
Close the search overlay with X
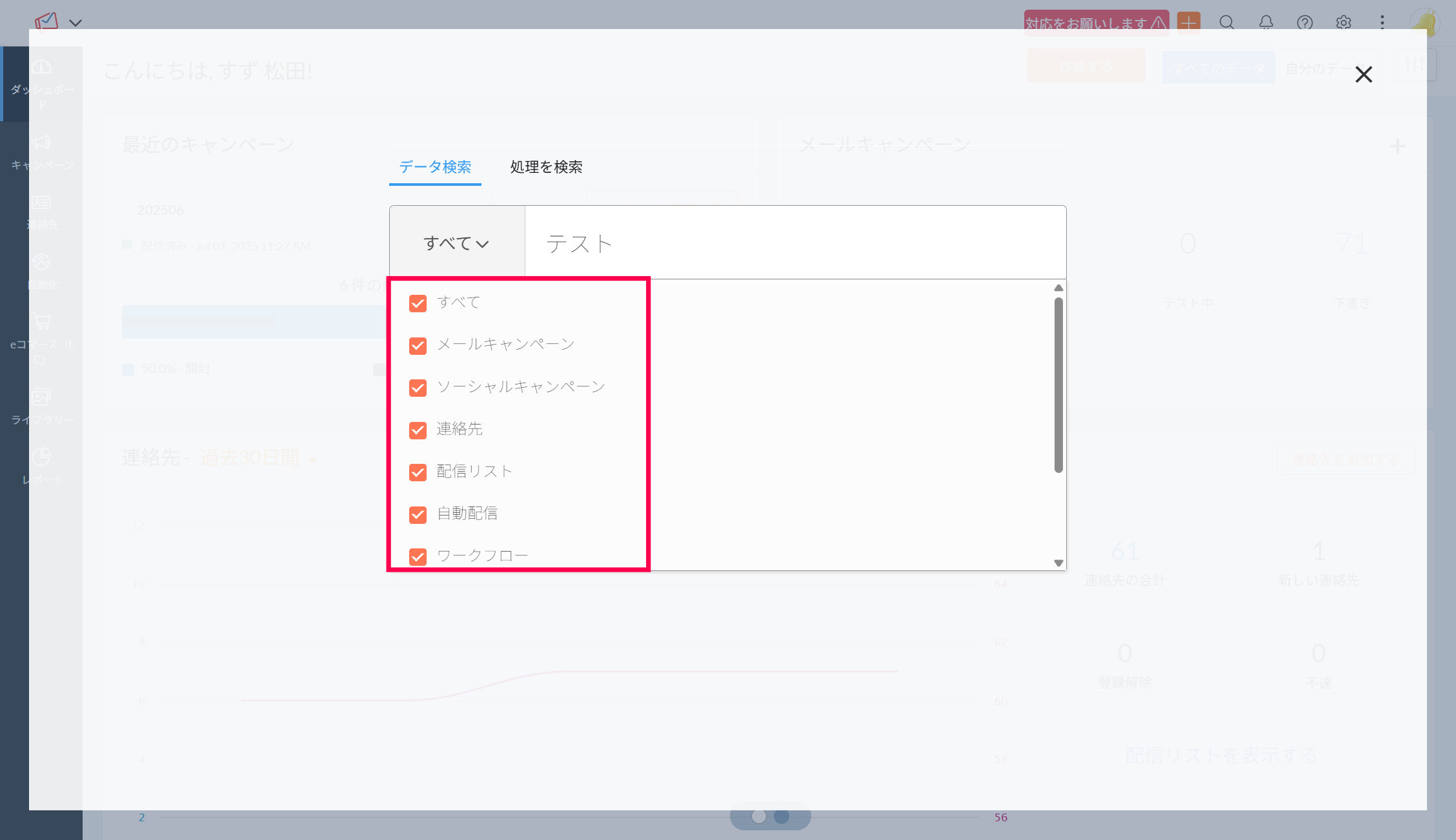tap(1364, 75)
